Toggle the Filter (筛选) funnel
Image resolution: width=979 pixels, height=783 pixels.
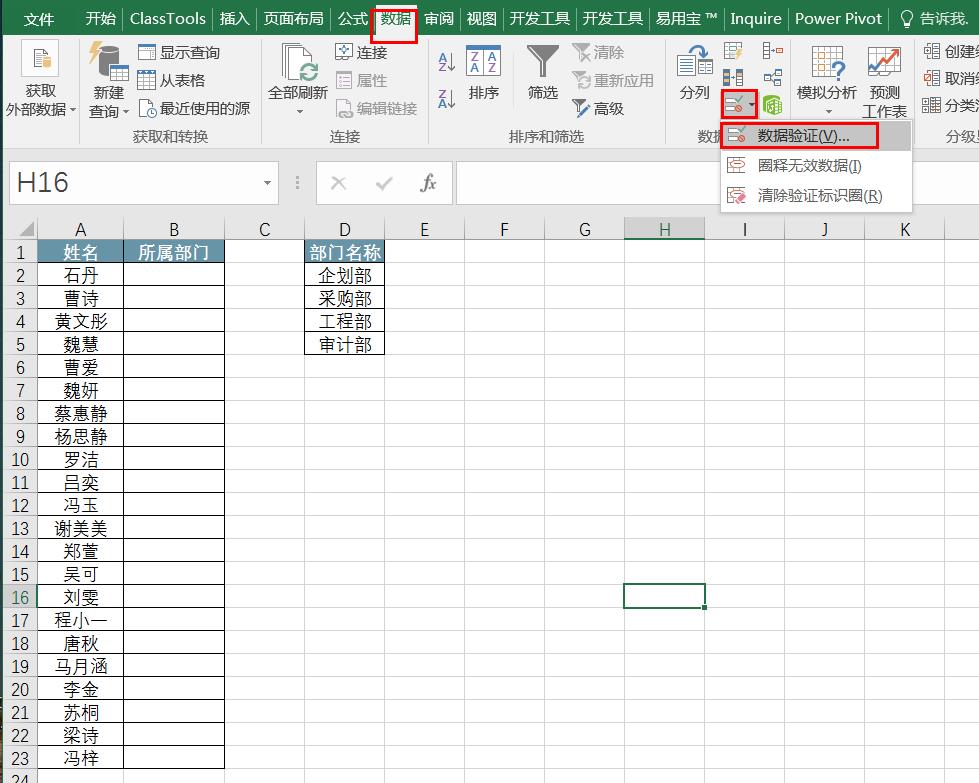543,72
